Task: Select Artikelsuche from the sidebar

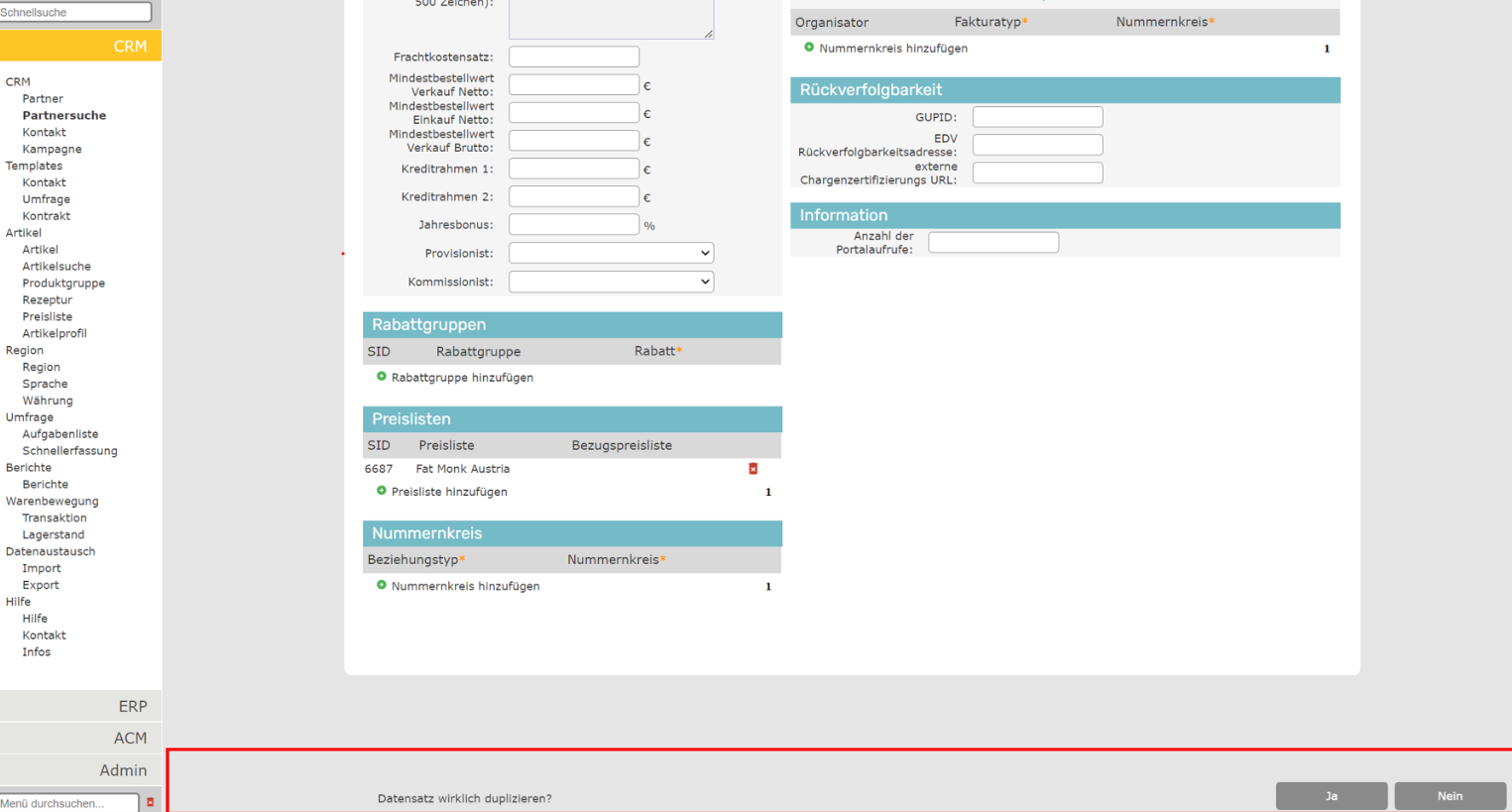Action: coord(57,266)
